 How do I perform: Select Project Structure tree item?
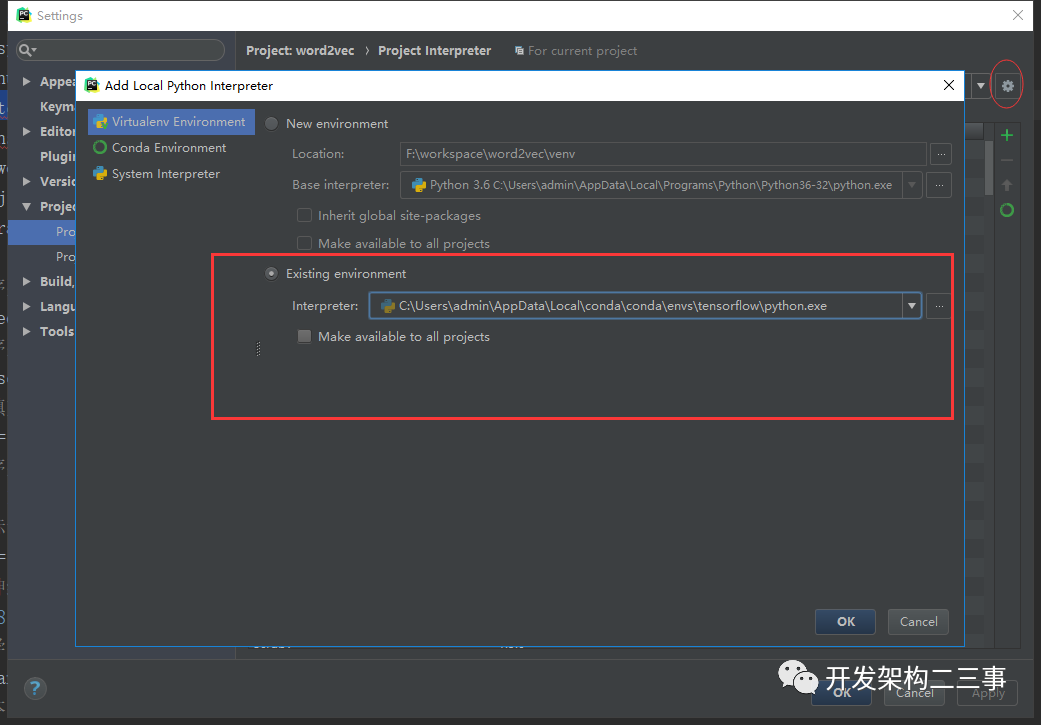pyautogui.click(x=65, y=256)
